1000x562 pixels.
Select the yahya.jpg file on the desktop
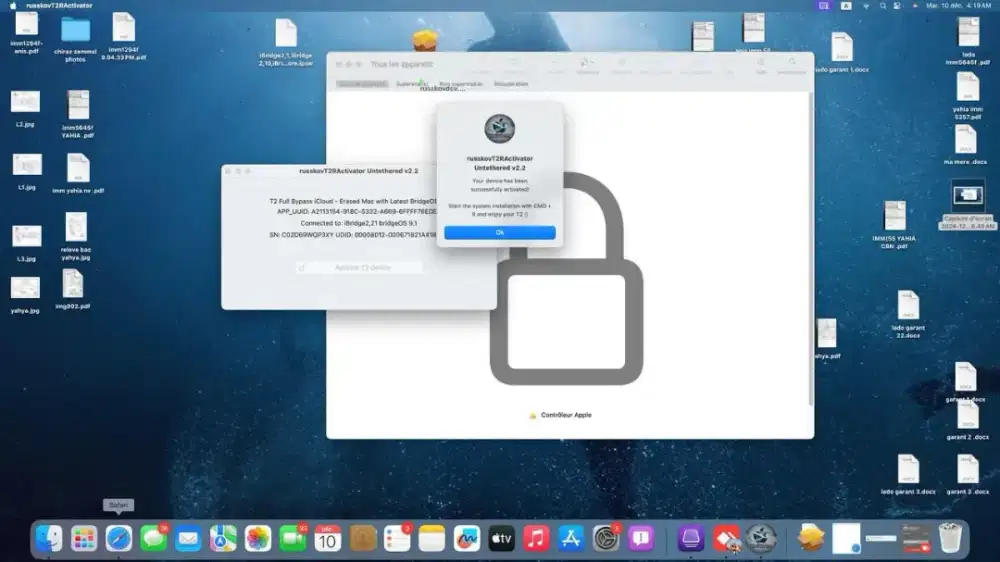25,288
